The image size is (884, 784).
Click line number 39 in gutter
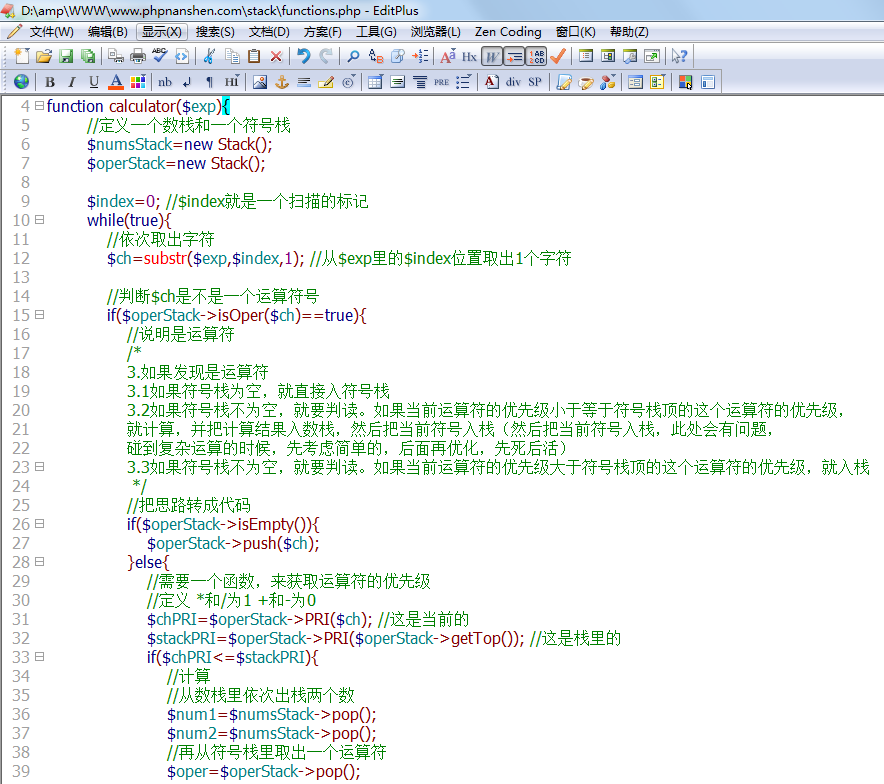[x=21, y=771]
